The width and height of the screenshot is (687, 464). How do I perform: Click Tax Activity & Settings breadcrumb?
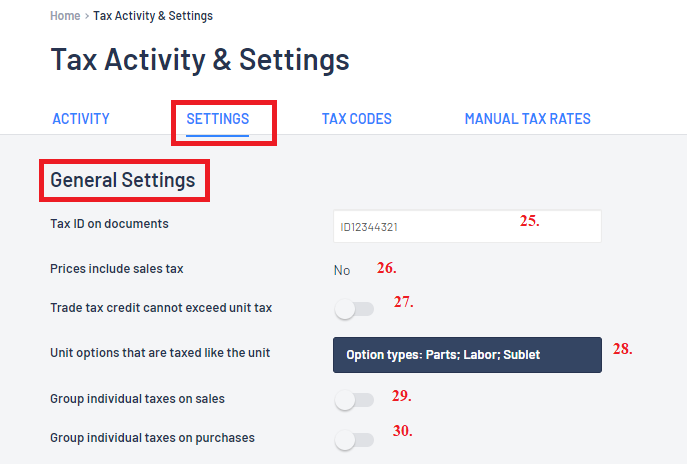152,16
